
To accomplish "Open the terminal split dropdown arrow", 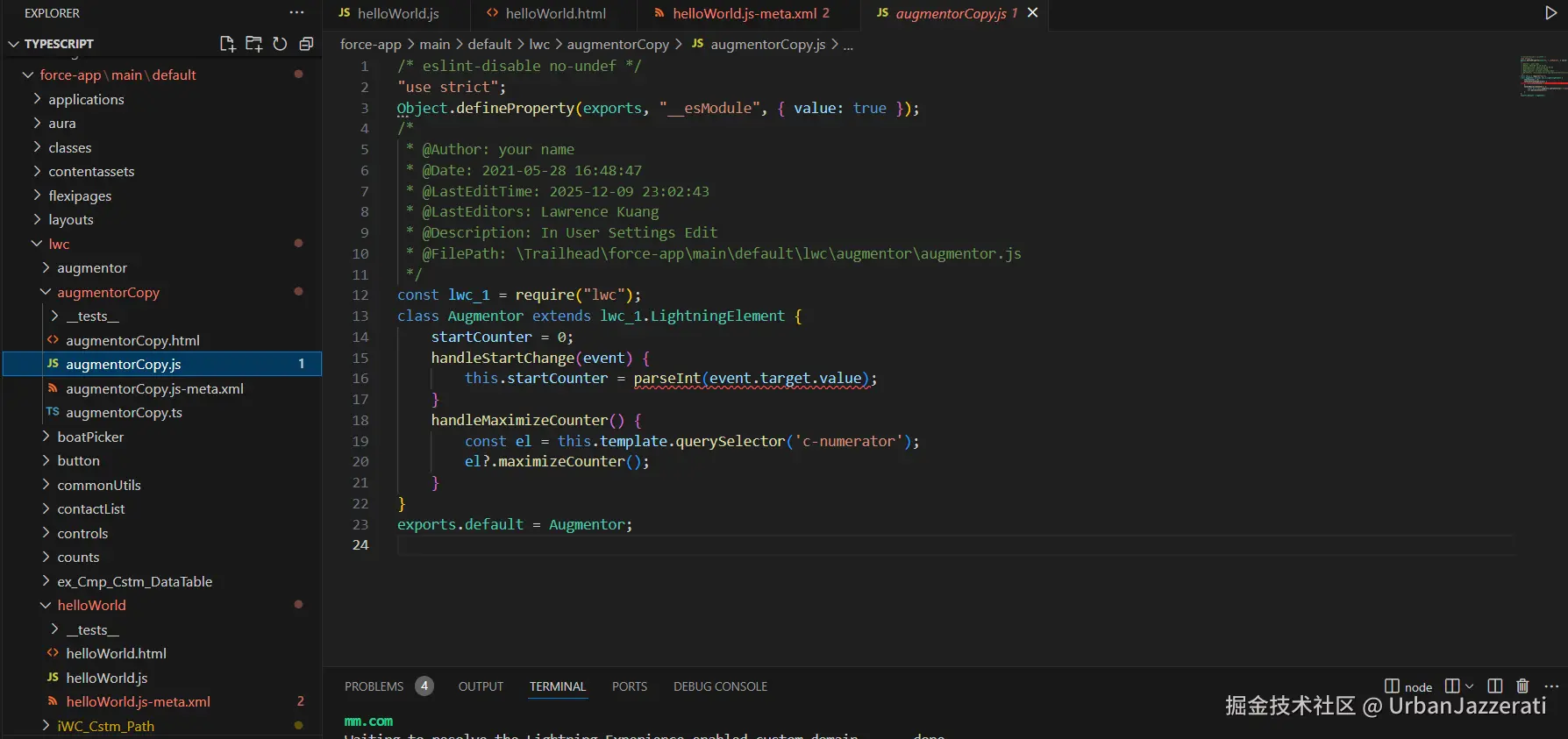I will point(1470,686).
